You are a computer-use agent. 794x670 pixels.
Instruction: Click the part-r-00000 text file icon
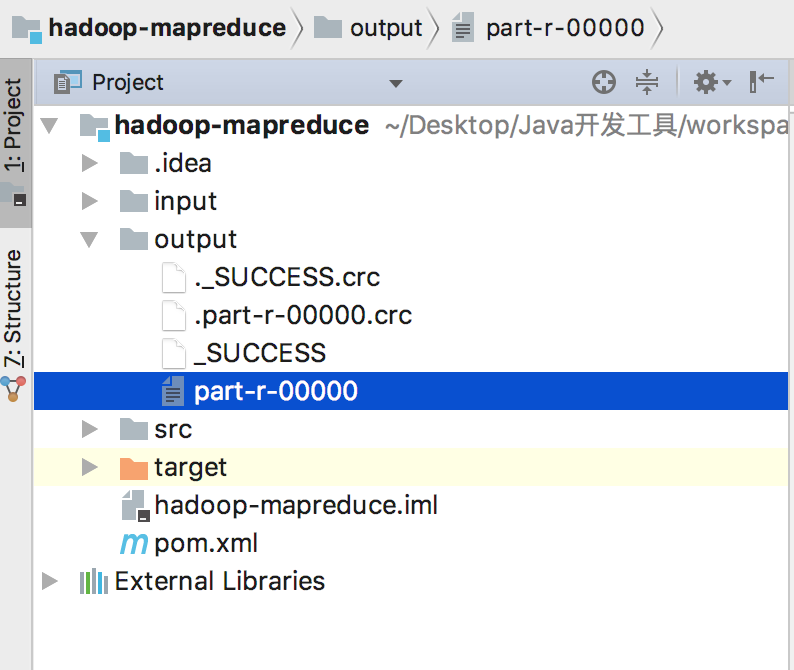tap(173, 391)
